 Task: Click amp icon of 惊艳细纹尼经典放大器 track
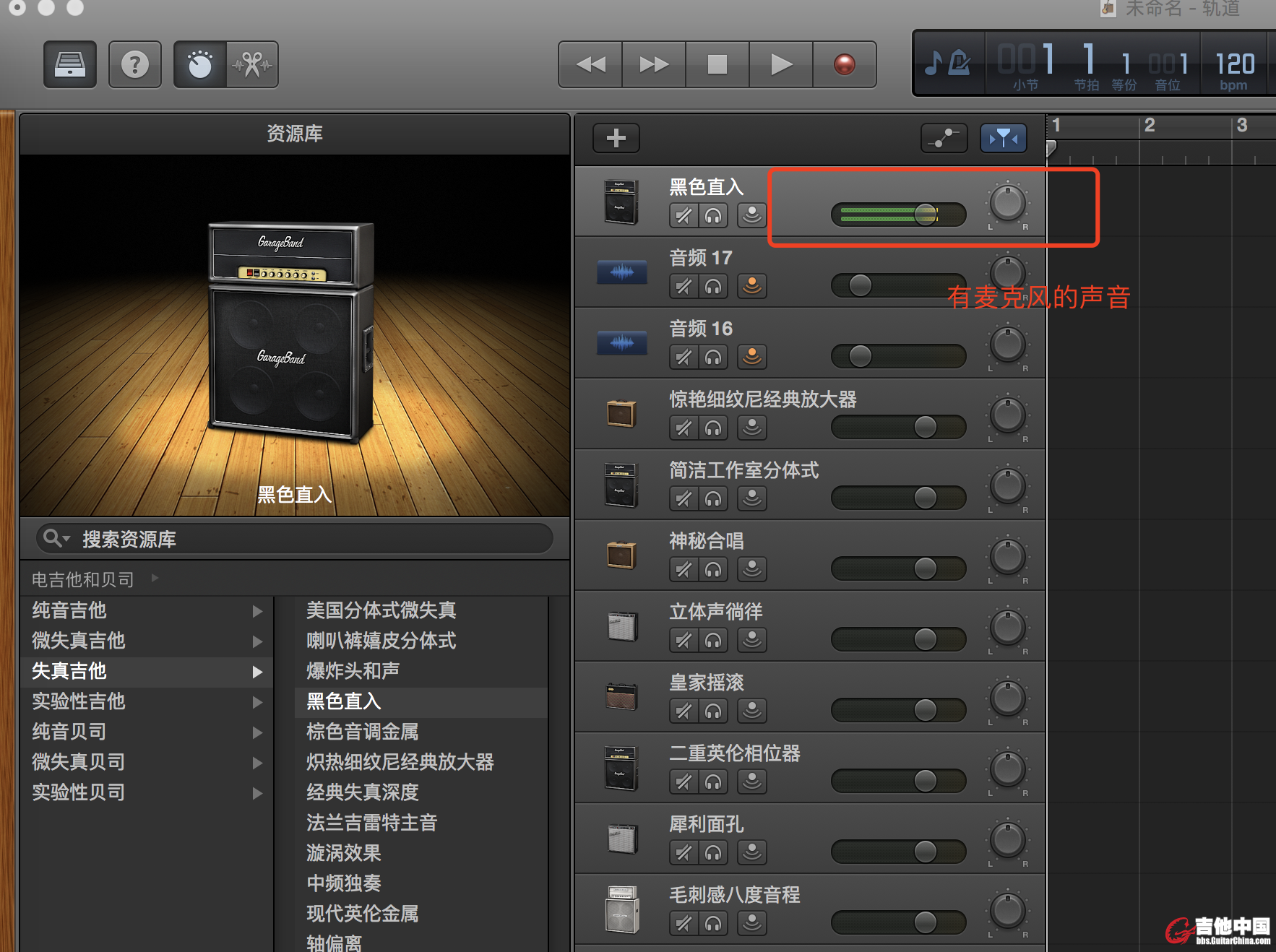pyautogui.click(x=621, y=414)
